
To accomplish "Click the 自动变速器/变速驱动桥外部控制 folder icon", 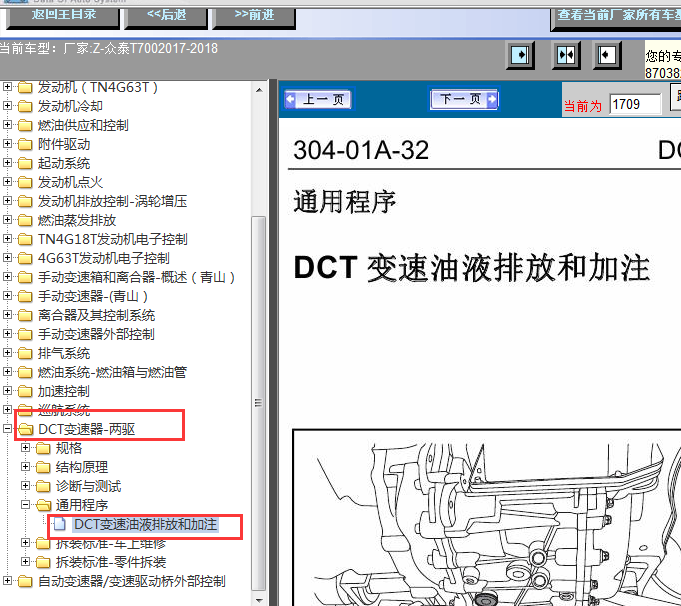I will [25, 581].
